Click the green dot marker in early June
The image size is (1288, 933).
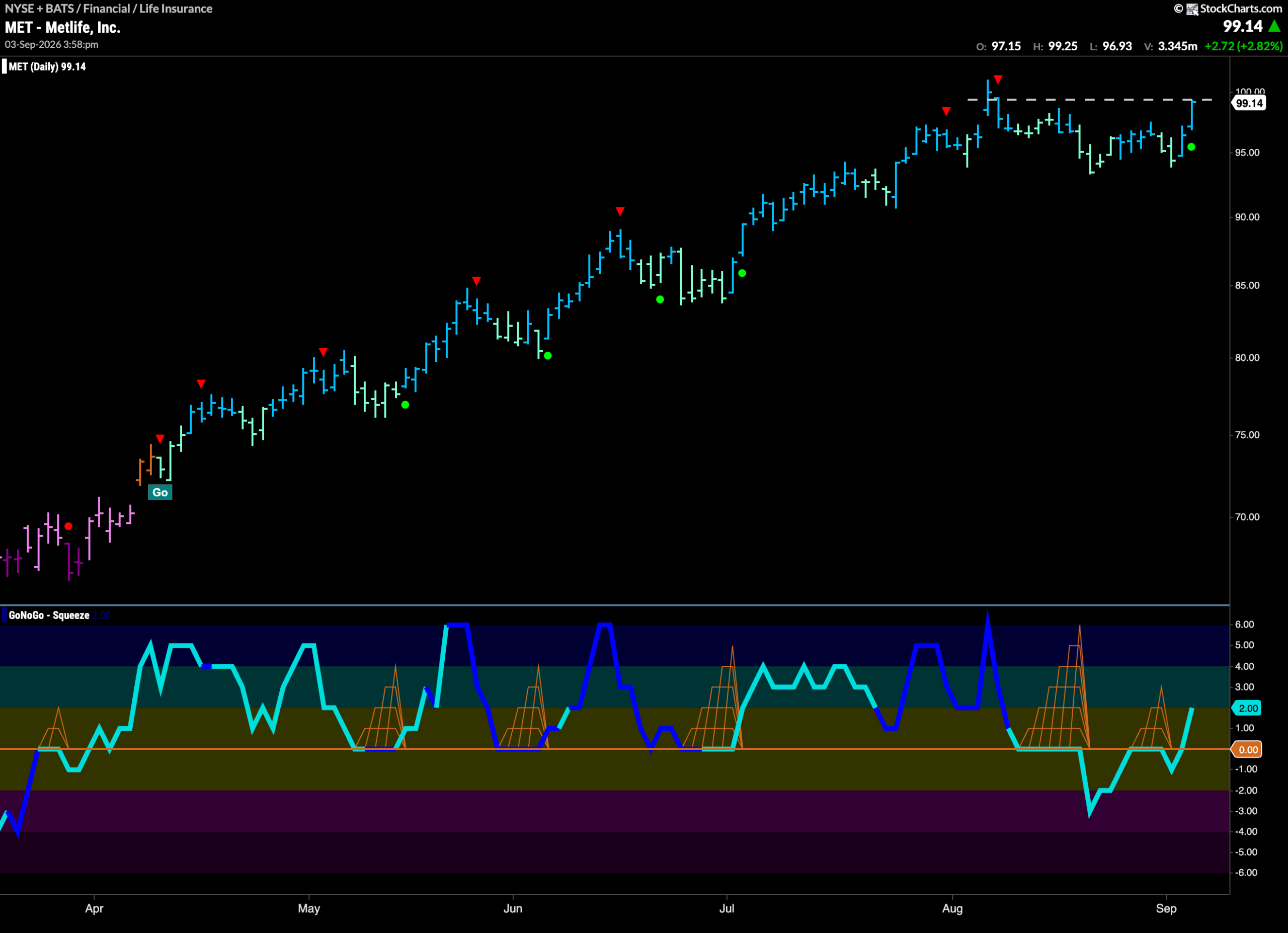[x=548, y=356]
